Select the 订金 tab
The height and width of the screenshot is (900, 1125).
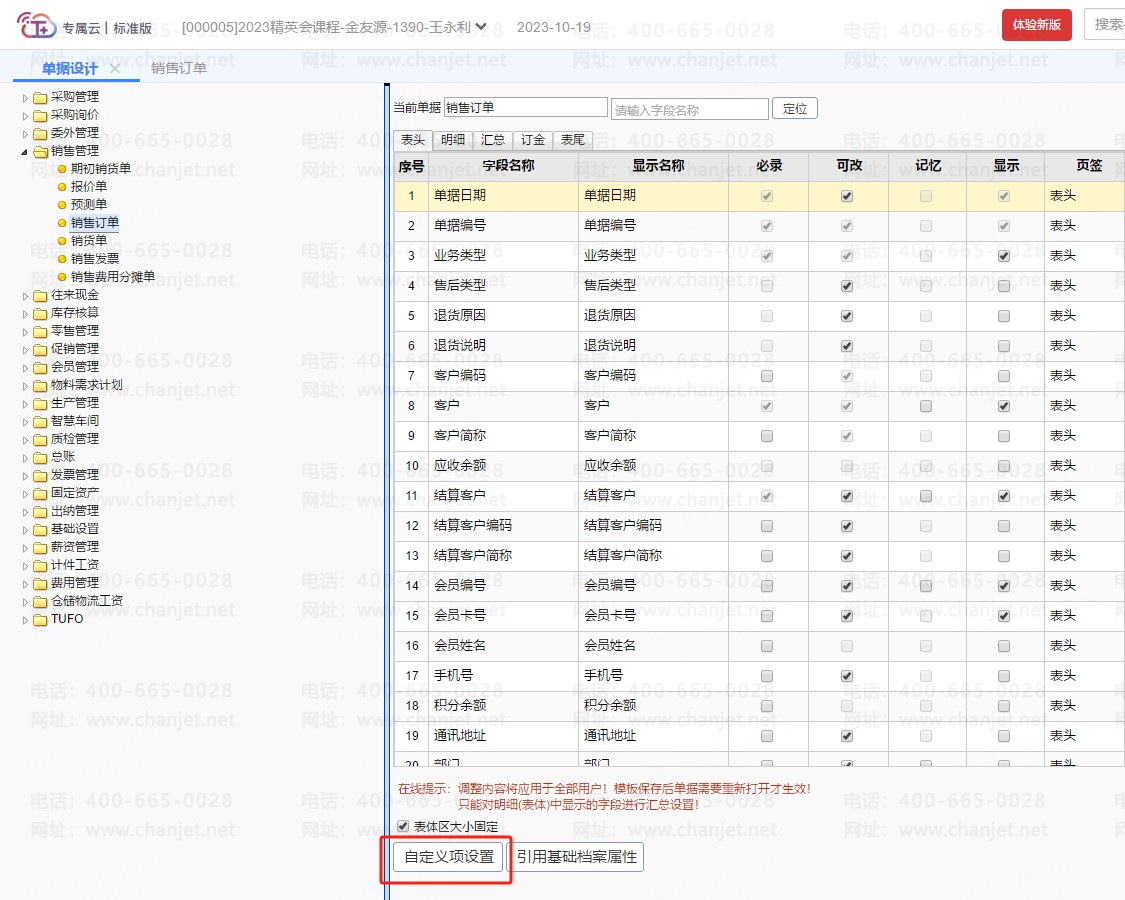[x=533, y=139]
